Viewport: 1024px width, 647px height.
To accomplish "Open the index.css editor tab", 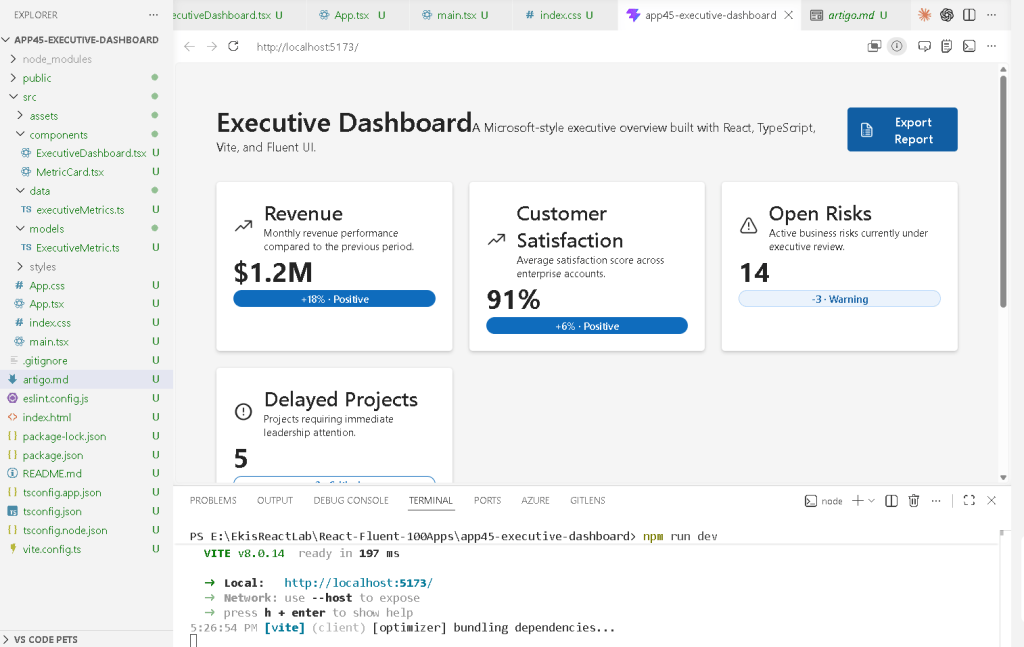I will (x=560, y=15).
